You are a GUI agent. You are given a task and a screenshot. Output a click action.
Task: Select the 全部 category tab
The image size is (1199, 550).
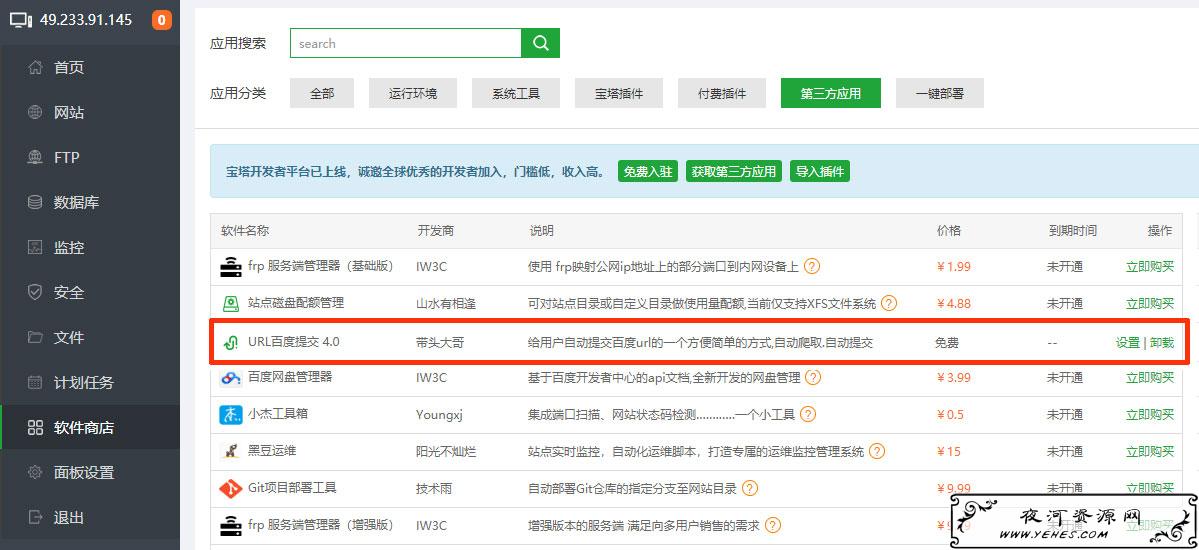321,93
